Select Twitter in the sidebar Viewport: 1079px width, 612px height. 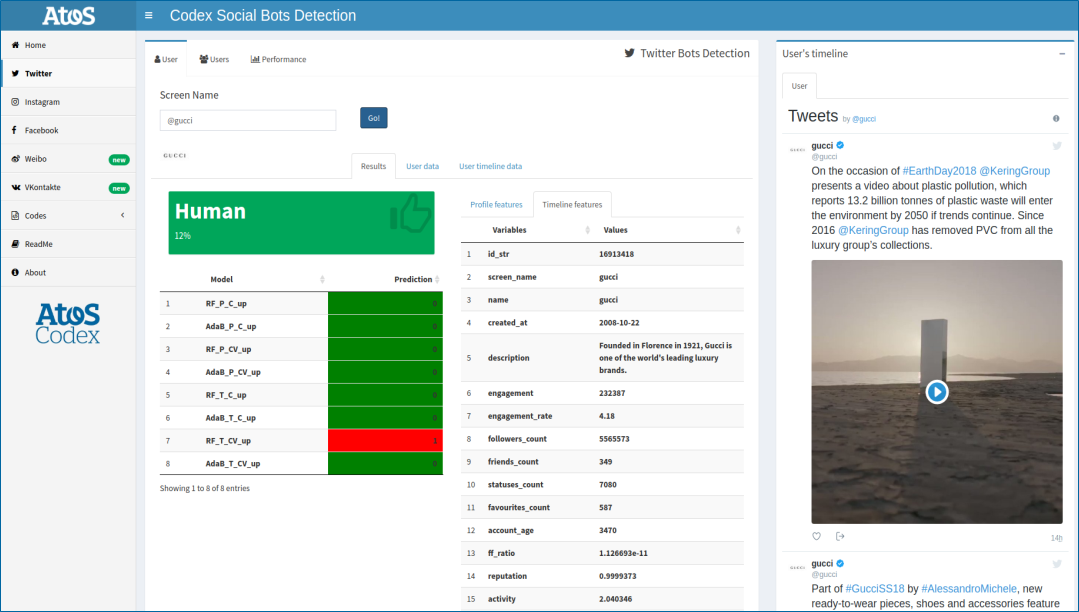point(68,73)
